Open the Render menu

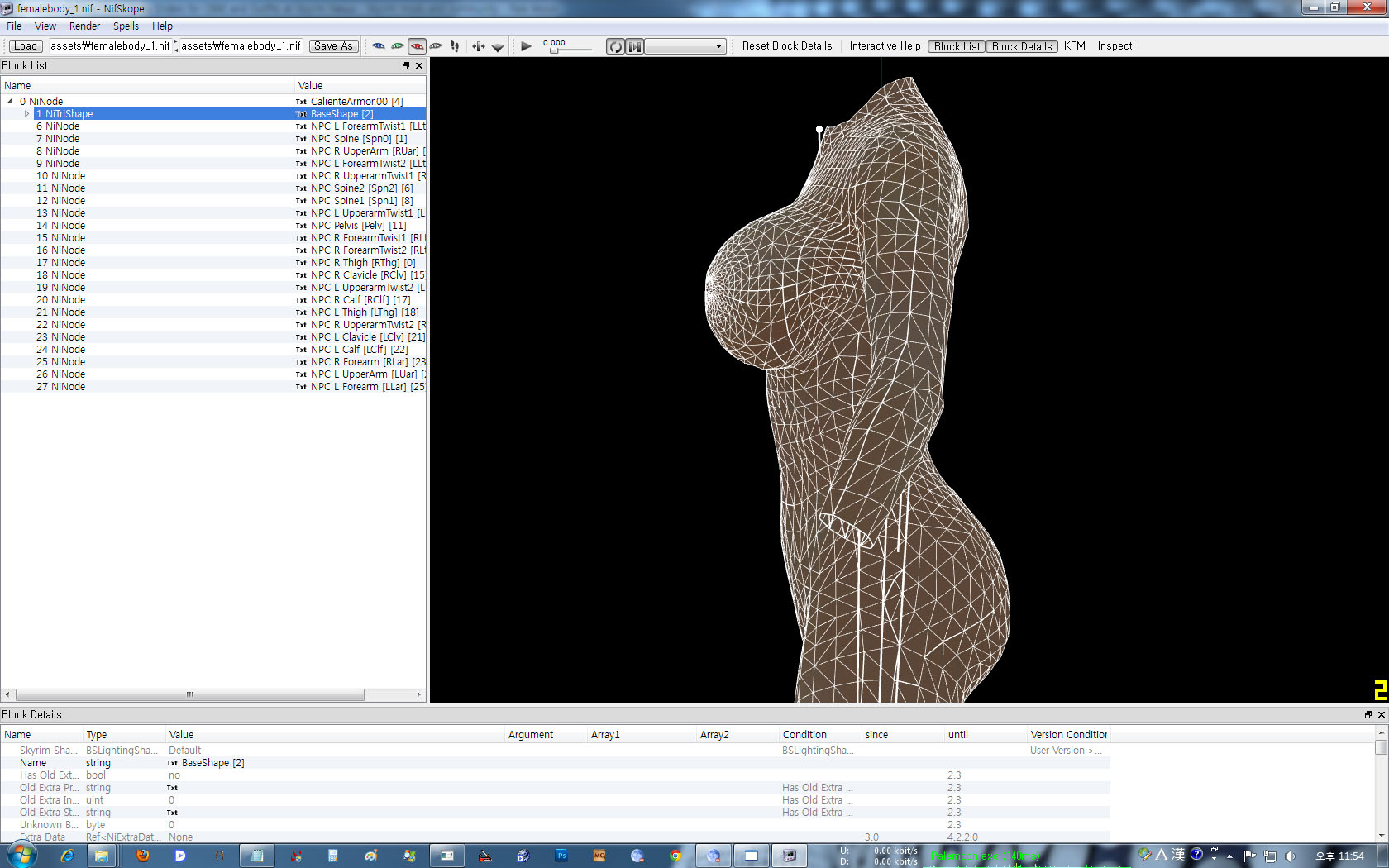pyautogui.click(x=84, y=26)
